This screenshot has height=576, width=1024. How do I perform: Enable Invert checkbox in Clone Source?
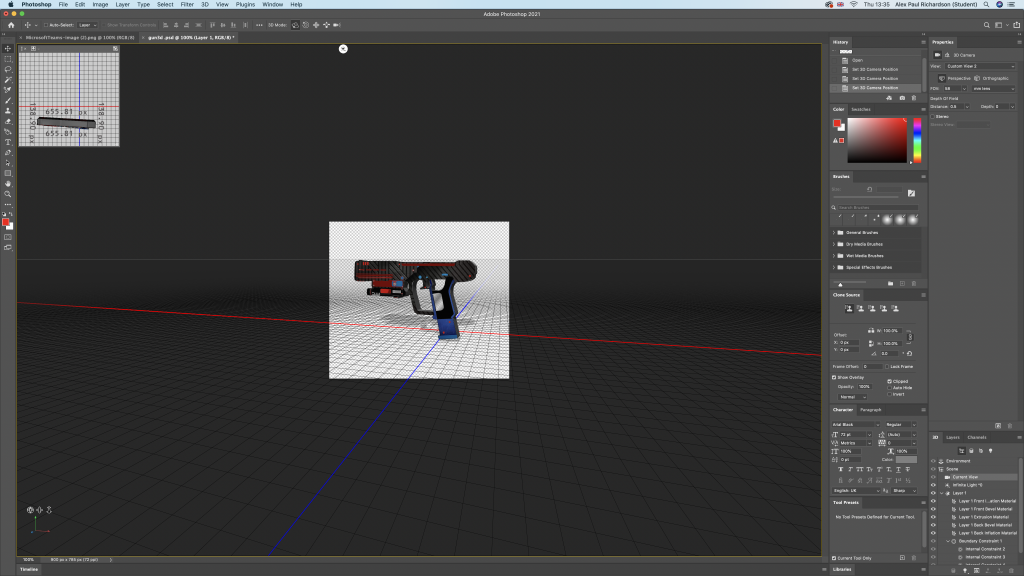click(x=889, y=394)
